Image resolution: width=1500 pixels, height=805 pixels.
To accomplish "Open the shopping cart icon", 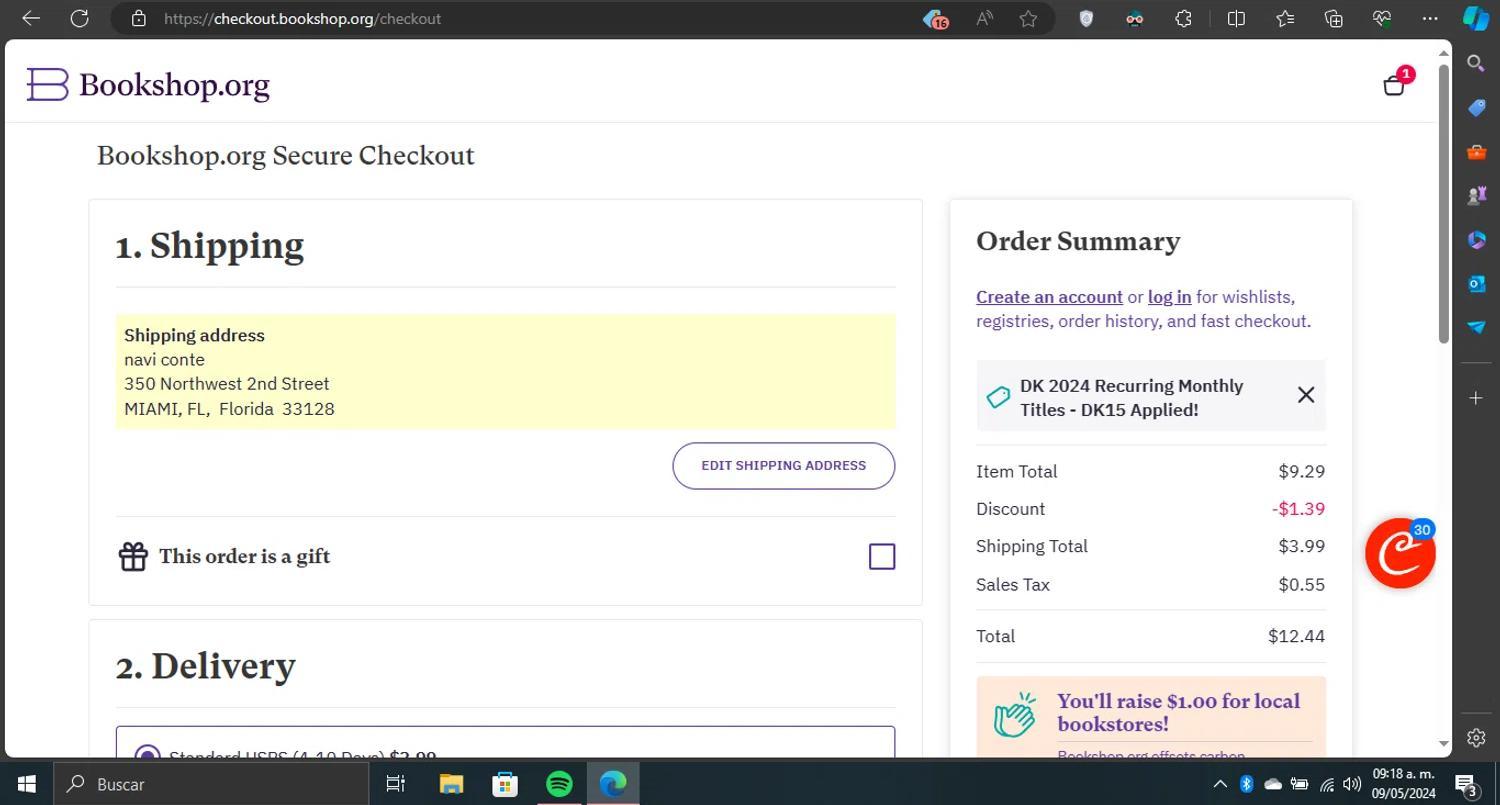I will tap(1394, 84).
